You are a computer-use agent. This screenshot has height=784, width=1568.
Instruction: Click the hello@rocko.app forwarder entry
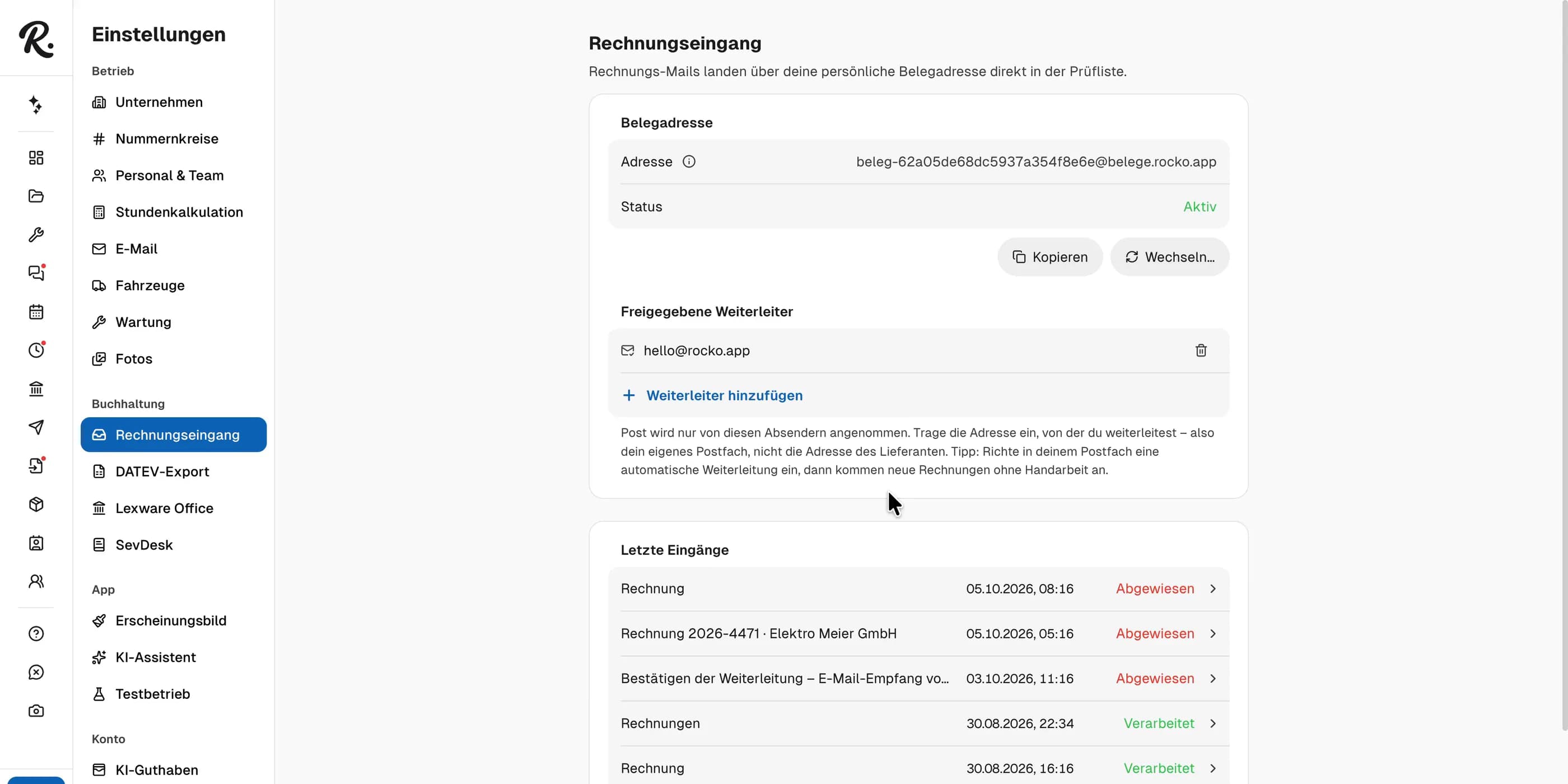[x=918, y=351]
